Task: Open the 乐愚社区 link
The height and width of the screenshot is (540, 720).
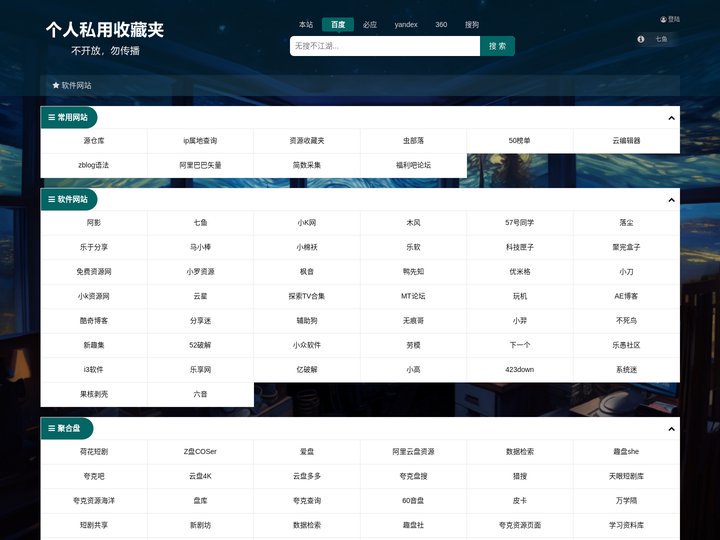Action: tap(626, 345)
